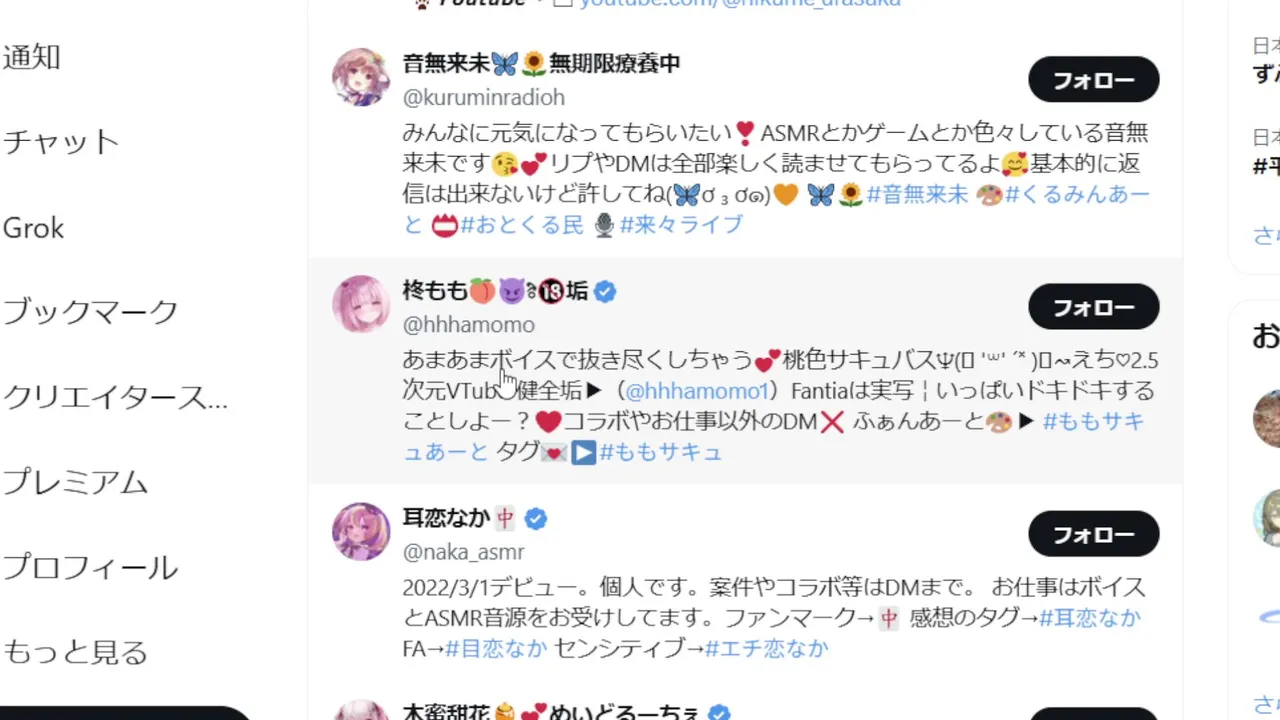The image size is (1280, 720).
Task: Click verified badge next to 耳恋なか
Action: pos(536,519)
